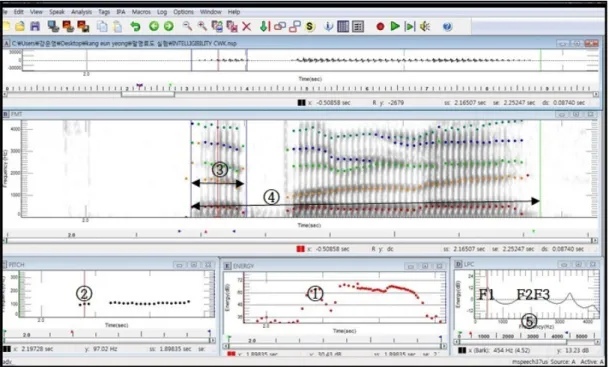The image size is (609, 367).
Task: Save with the floppy disk toolbar icon
Action: (x=35, y=26)
